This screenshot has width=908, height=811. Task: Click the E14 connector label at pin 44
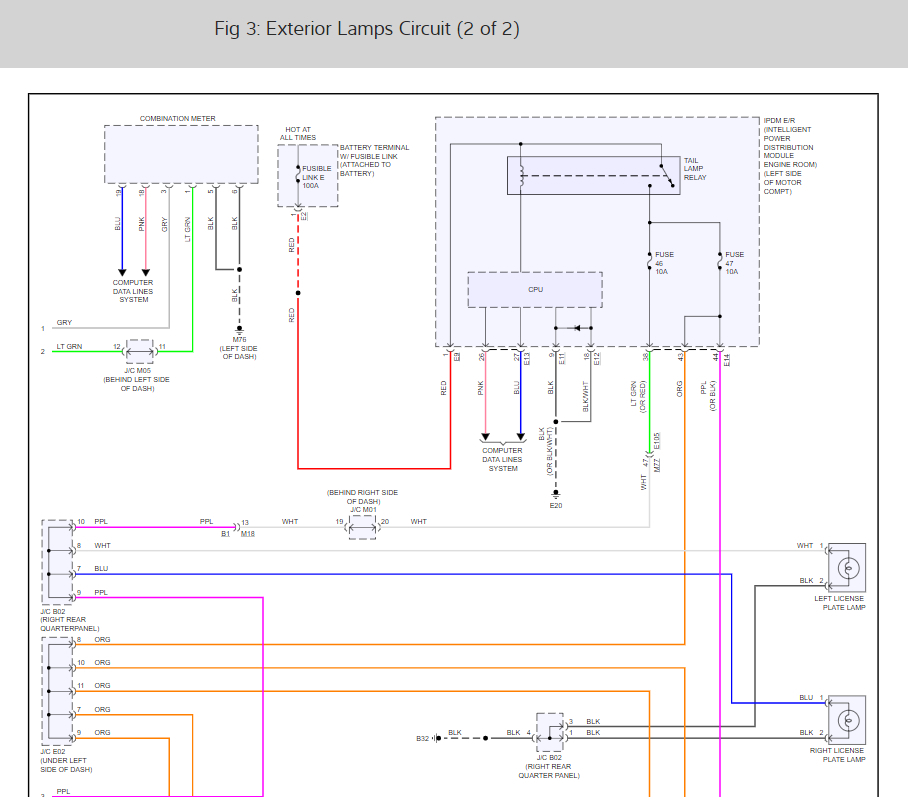point(727,360)
